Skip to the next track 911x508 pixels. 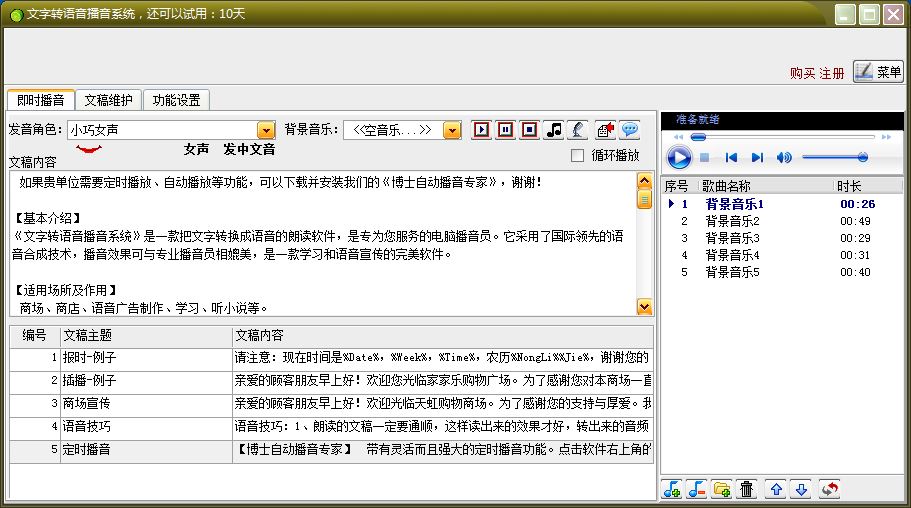pos(757,158)
